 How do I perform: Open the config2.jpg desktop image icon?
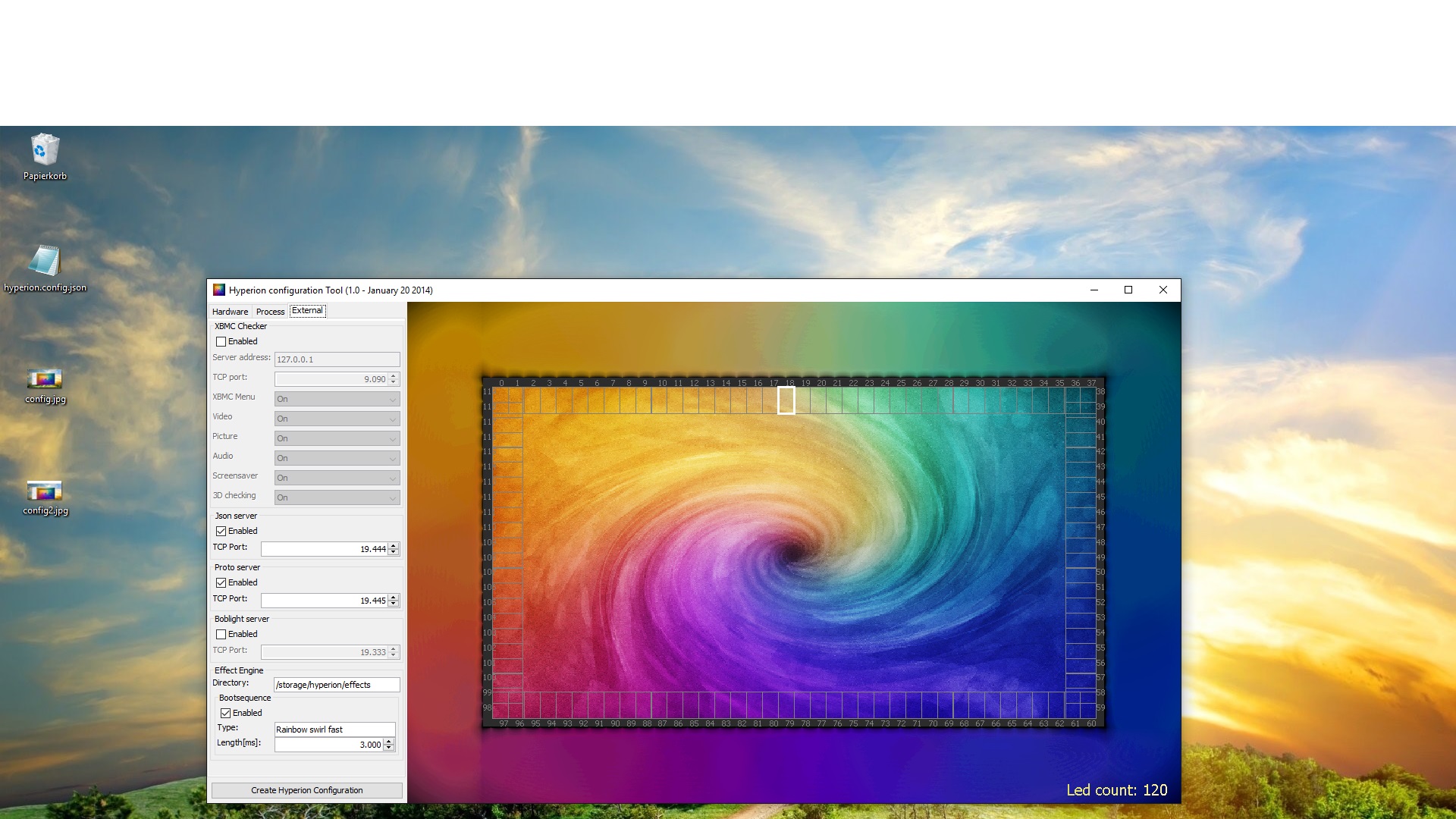pyautogui.click(x=45, y=491)
